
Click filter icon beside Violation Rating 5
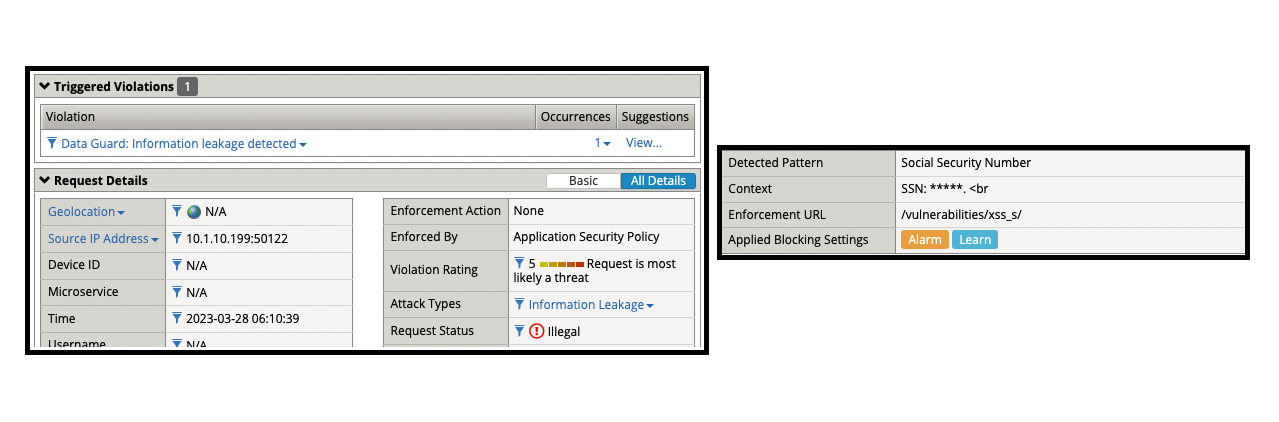click(x=519, y=263)
